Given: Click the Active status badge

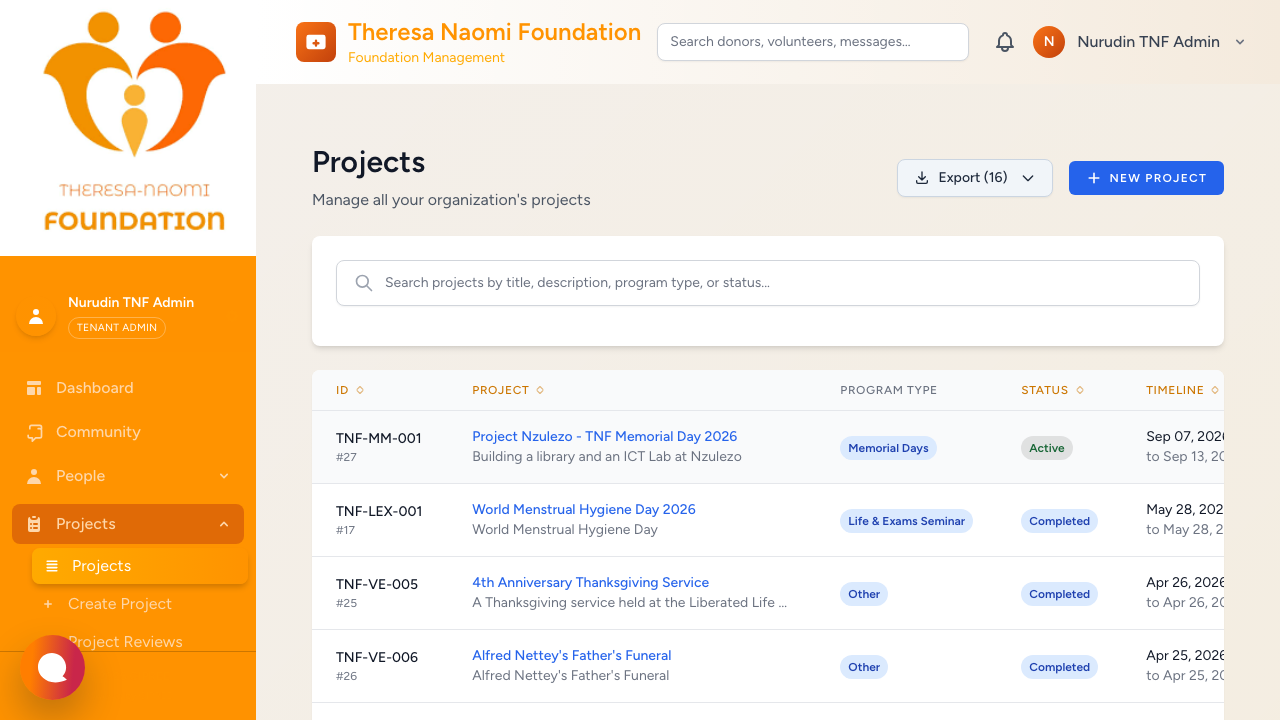Looking at the screenshot, I should pos(1046,448).
